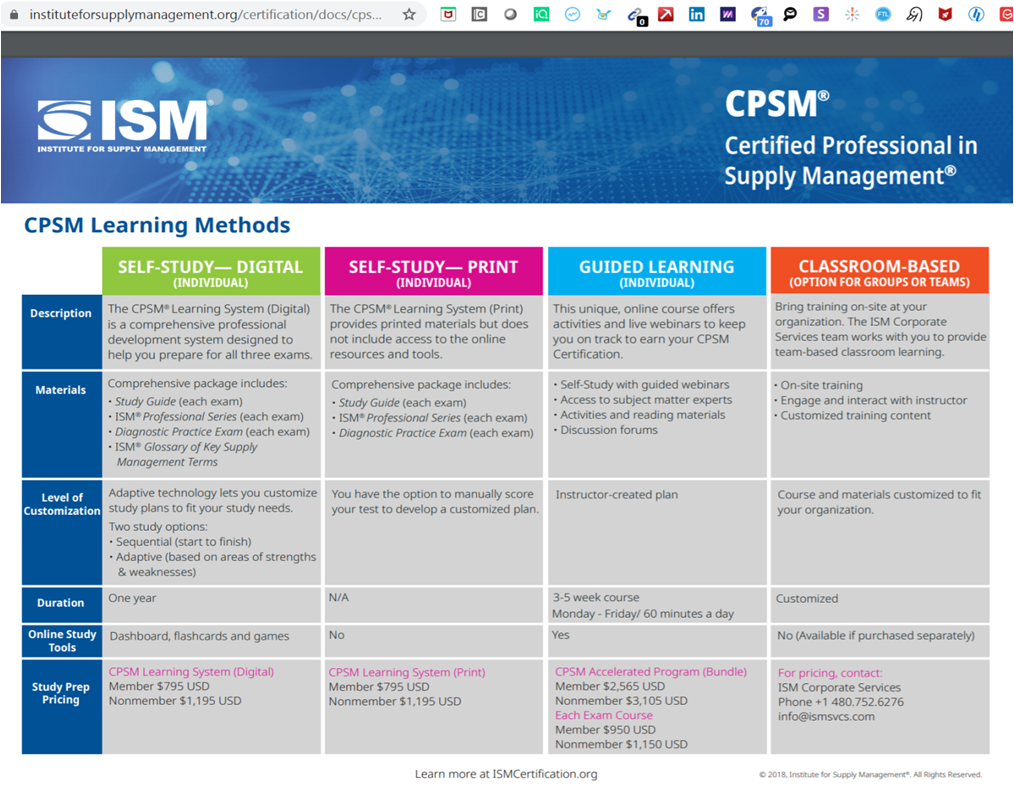
Task: Click the Duration row label
Action: click(x=61, y=605)
